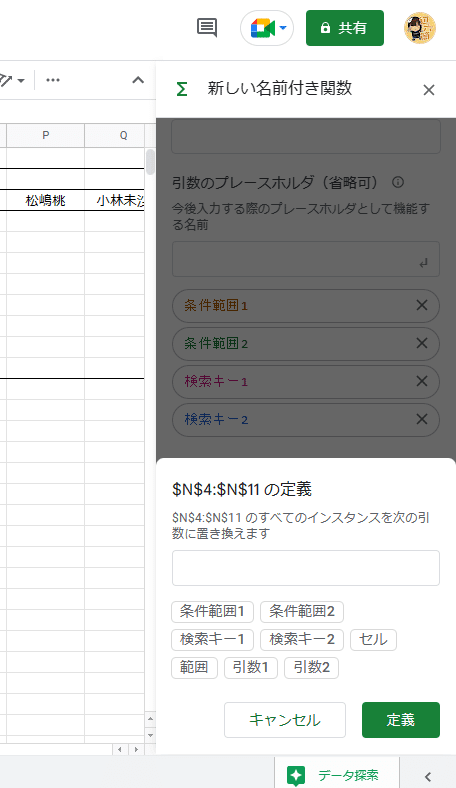Click the info icon beside 引数のプレースホルダ
This screenshot has width=456, height=788.
tap(398, 182)
